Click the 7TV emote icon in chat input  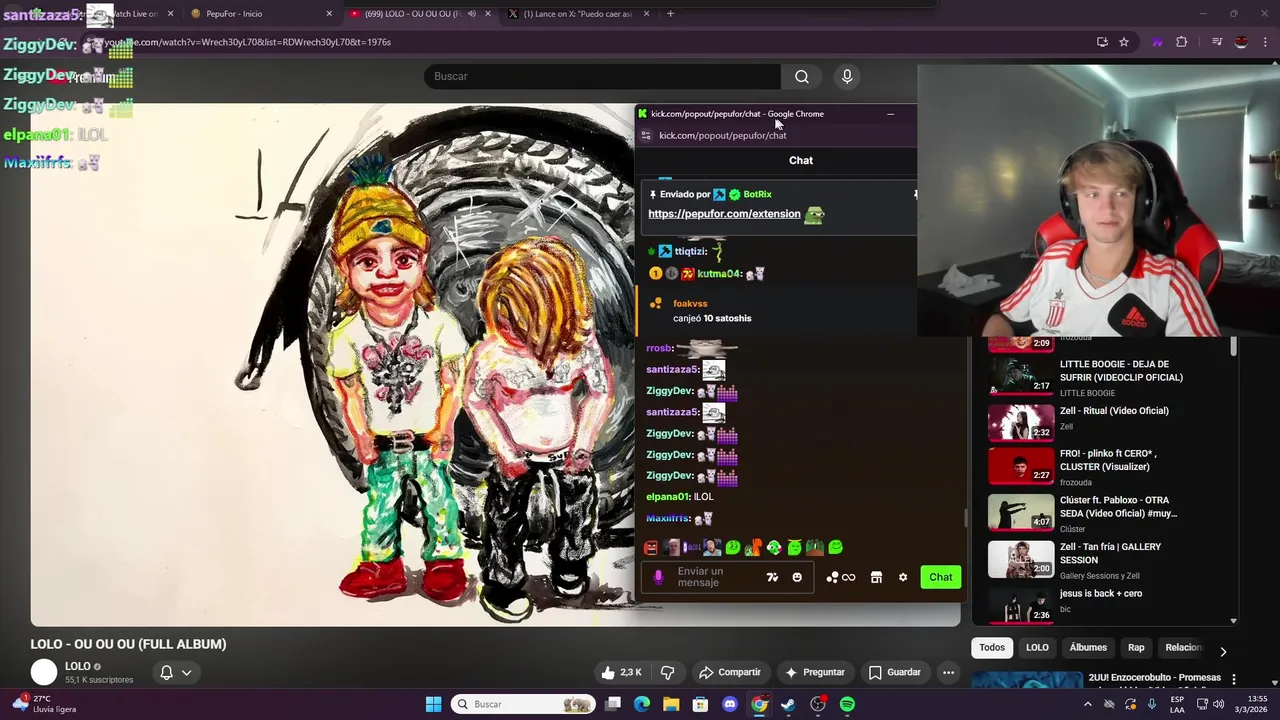(772, 577)
